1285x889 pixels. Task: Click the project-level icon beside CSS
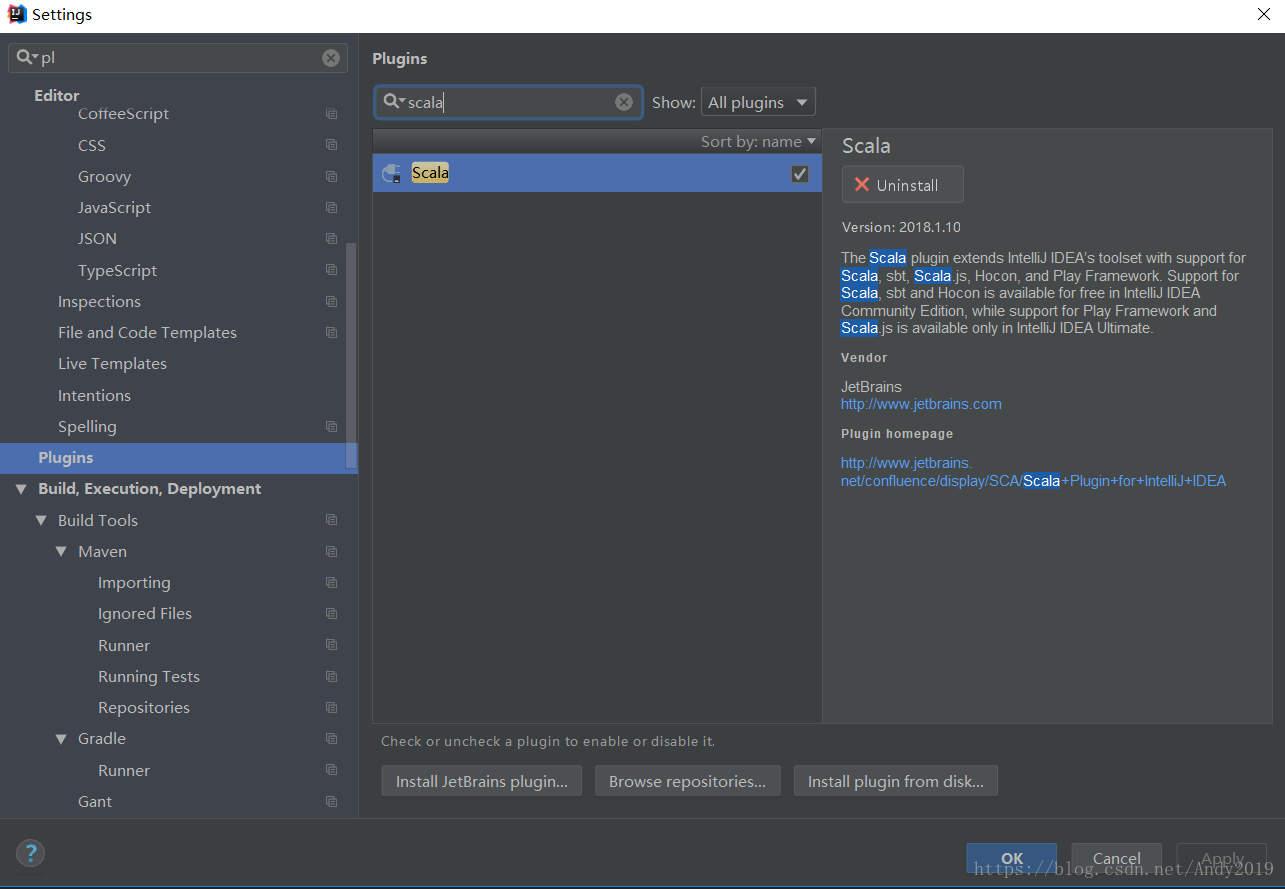tap(332, 145)
